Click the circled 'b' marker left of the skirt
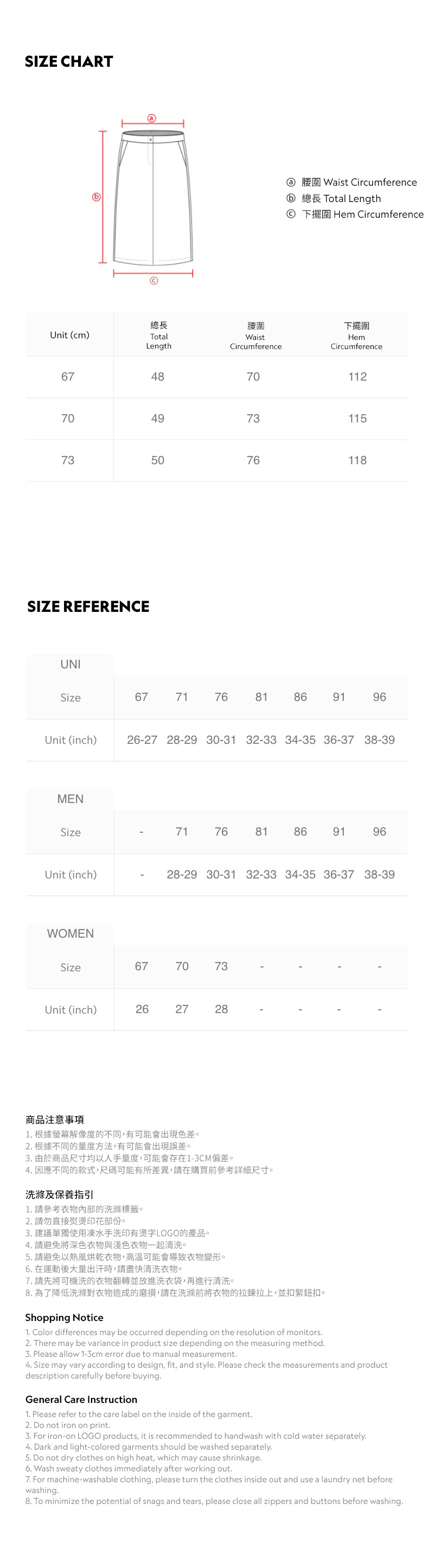Screen dimensions: 434x1568 (x=96, y=197)
